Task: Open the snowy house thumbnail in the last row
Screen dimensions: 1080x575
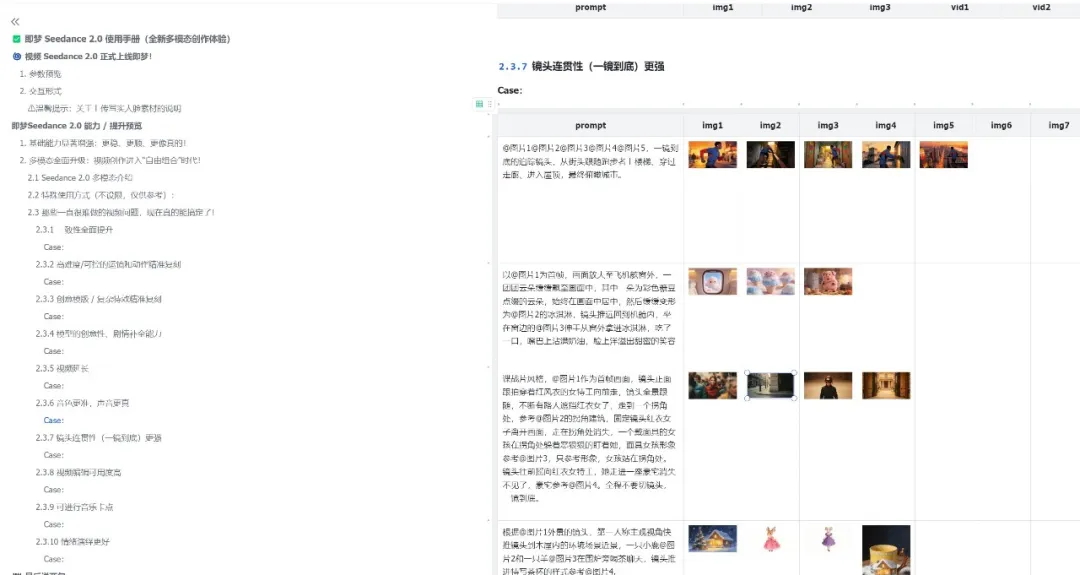Action: pyautogui.click(x=712, y=539)
